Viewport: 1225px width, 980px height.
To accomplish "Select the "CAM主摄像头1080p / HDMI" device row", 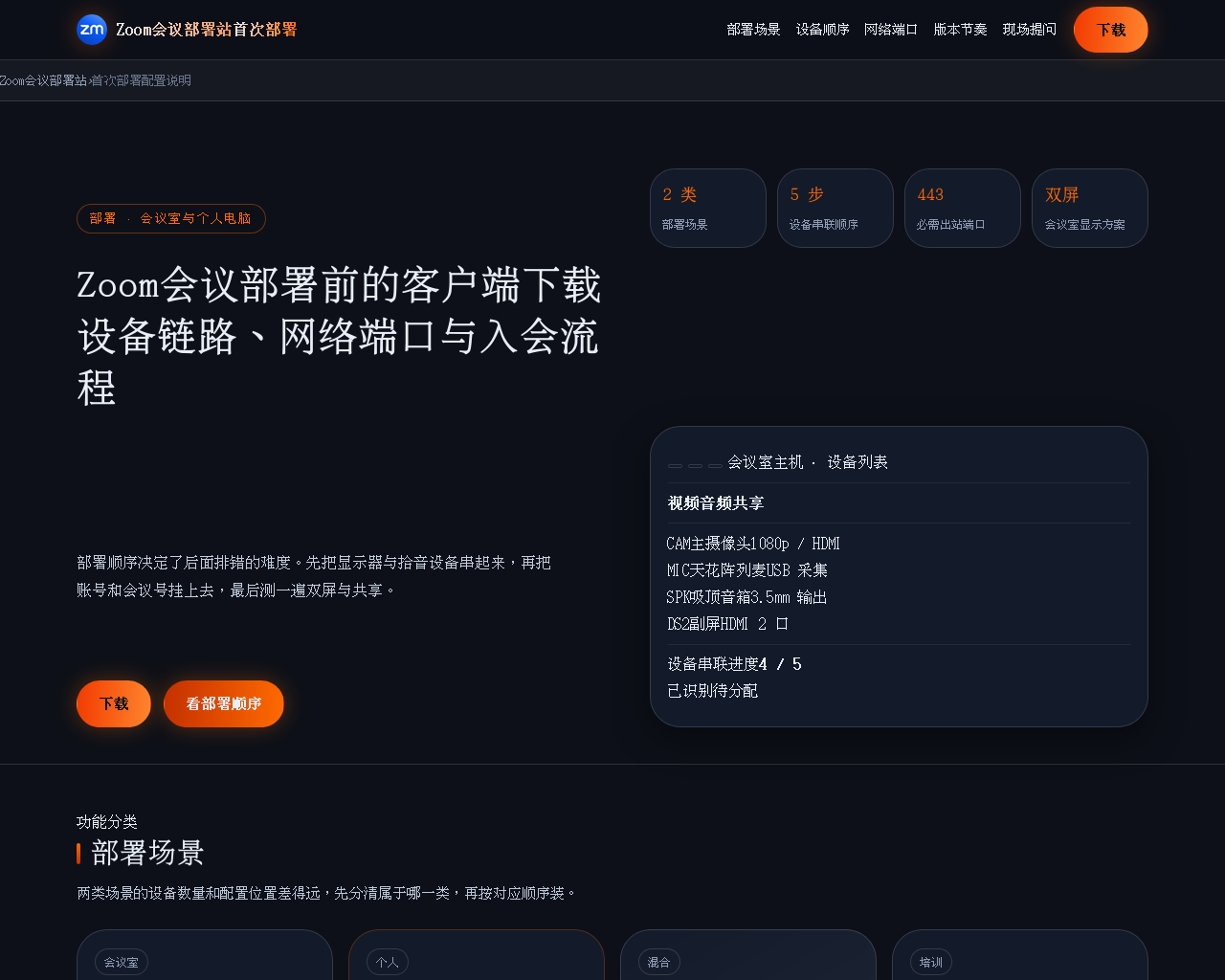I will coord(753,544).
